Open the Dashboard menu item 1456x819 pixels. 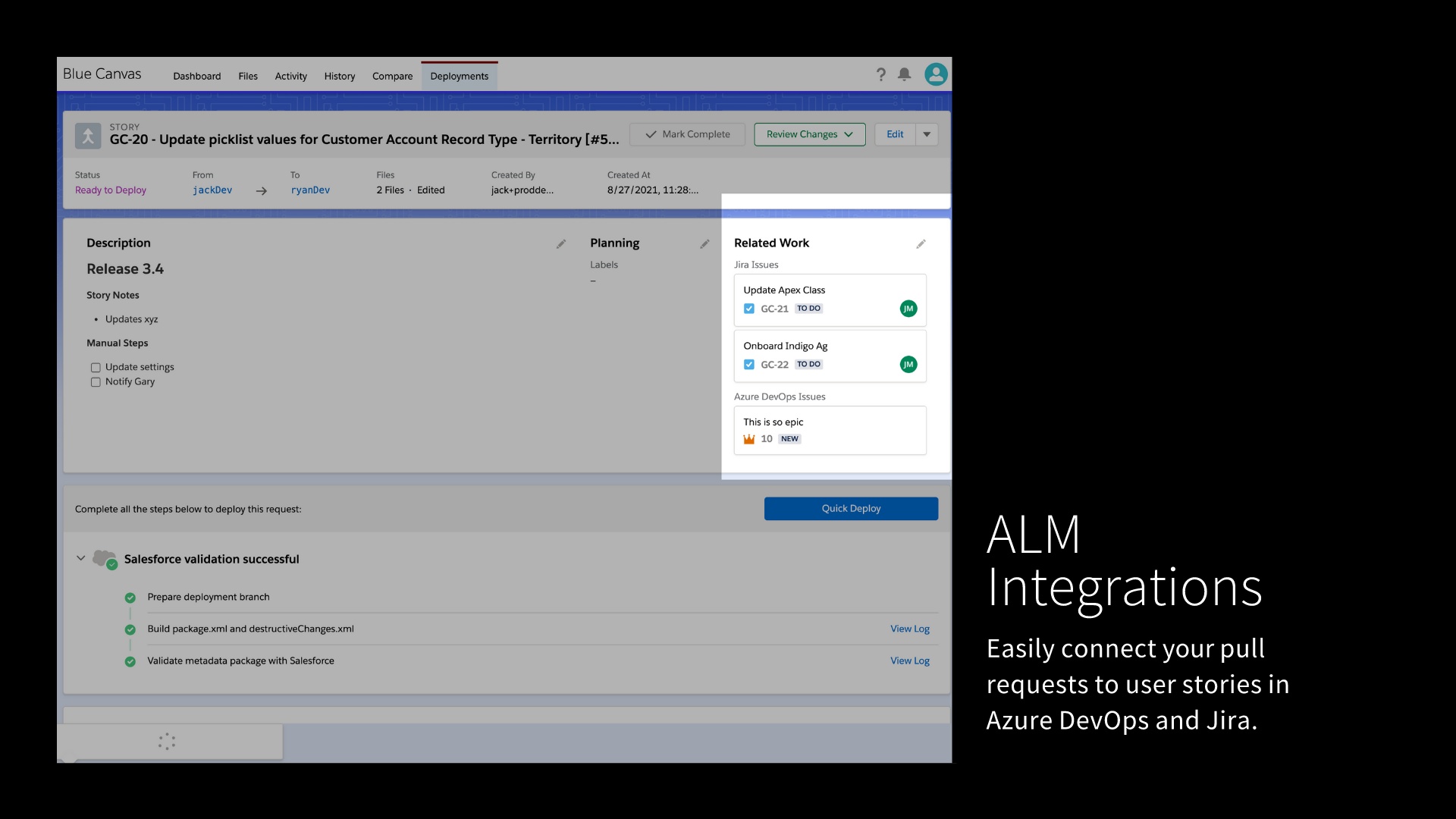(x=196, y=76)
